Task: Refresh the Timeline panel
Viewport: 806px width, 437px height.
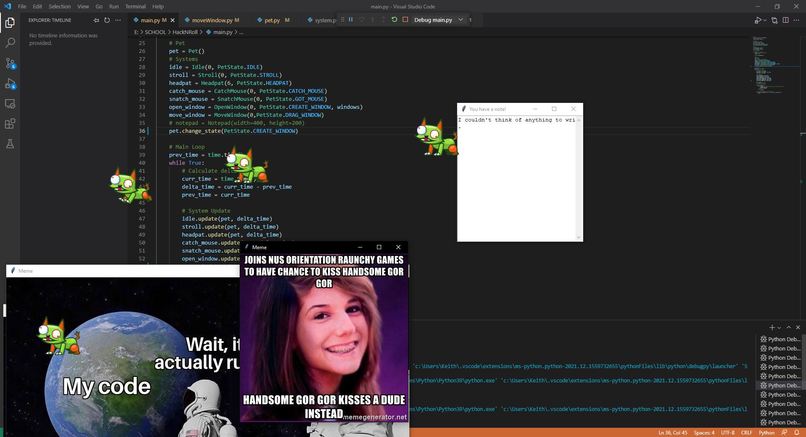Action: [x=107, y=20]
